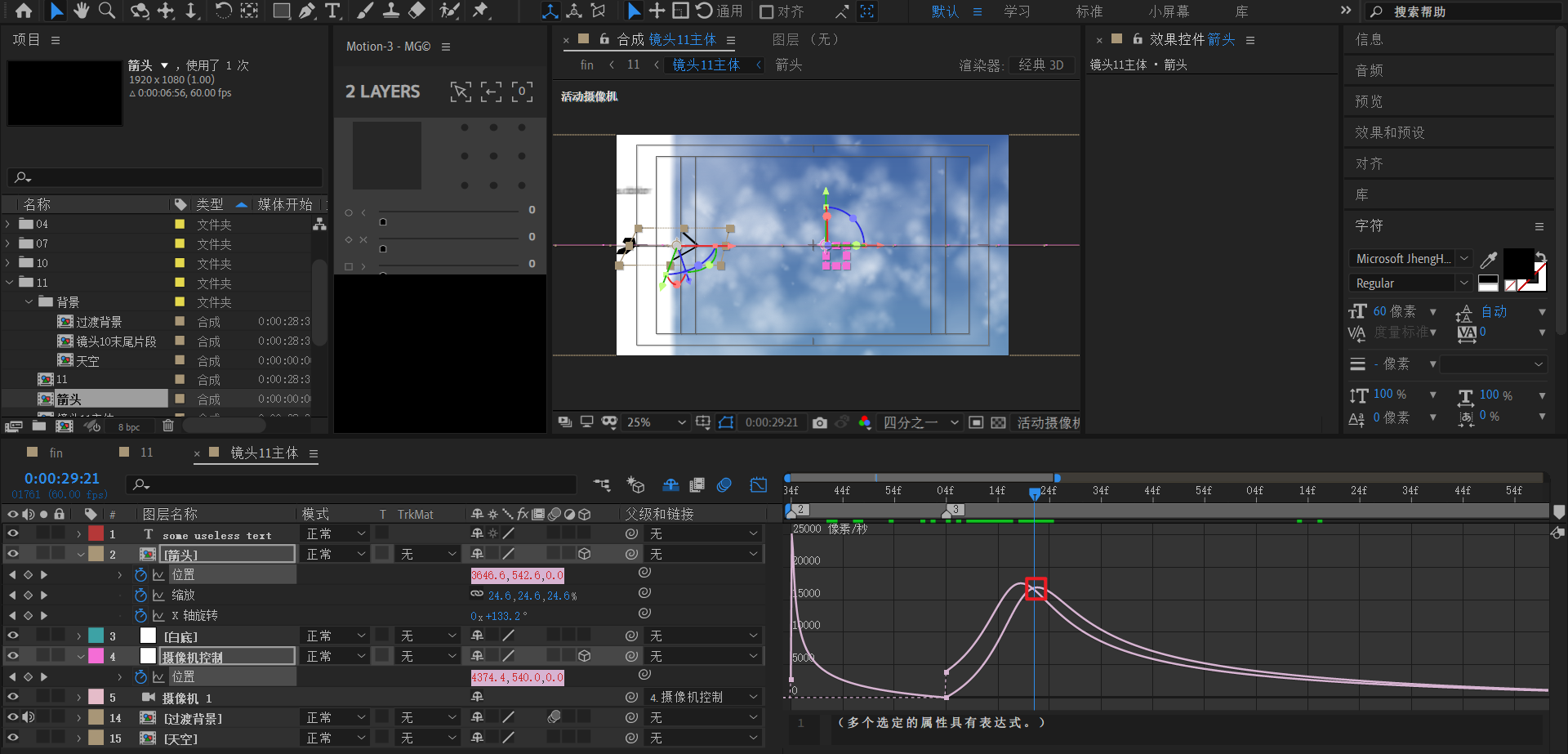1568x754 pixels.
Task: Expand layer 1 'some useless text' properties
Action: tap(79, 534)
